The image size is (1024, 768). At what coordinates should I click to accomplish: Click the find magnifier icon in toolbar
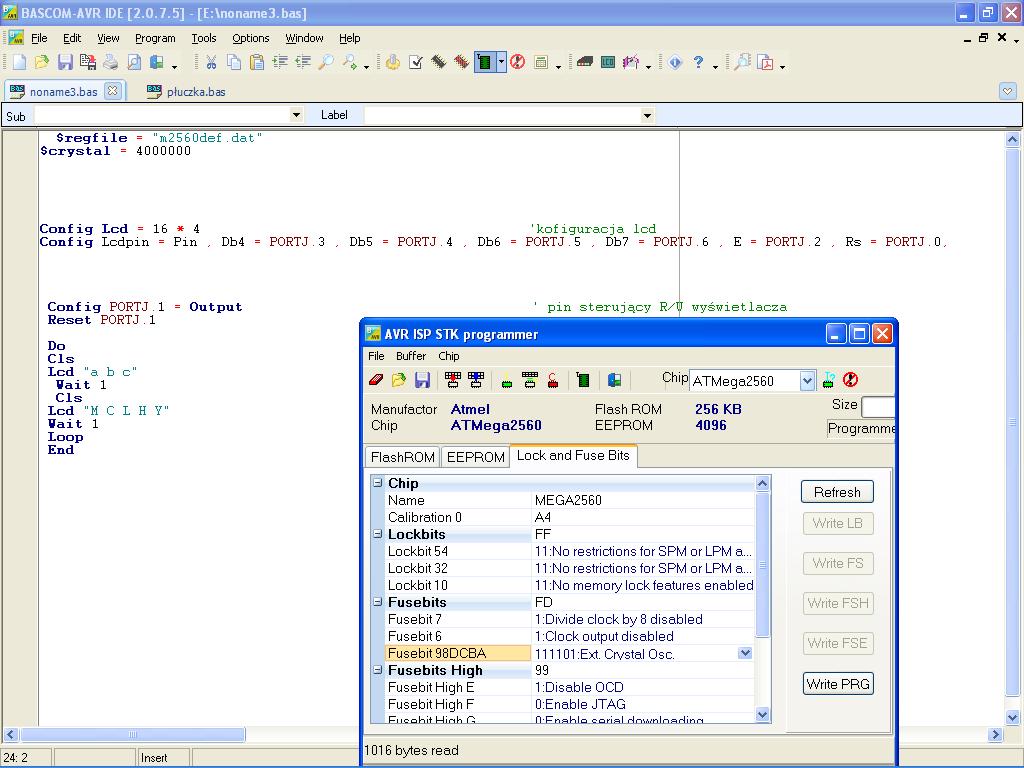(x=325, y=63)
